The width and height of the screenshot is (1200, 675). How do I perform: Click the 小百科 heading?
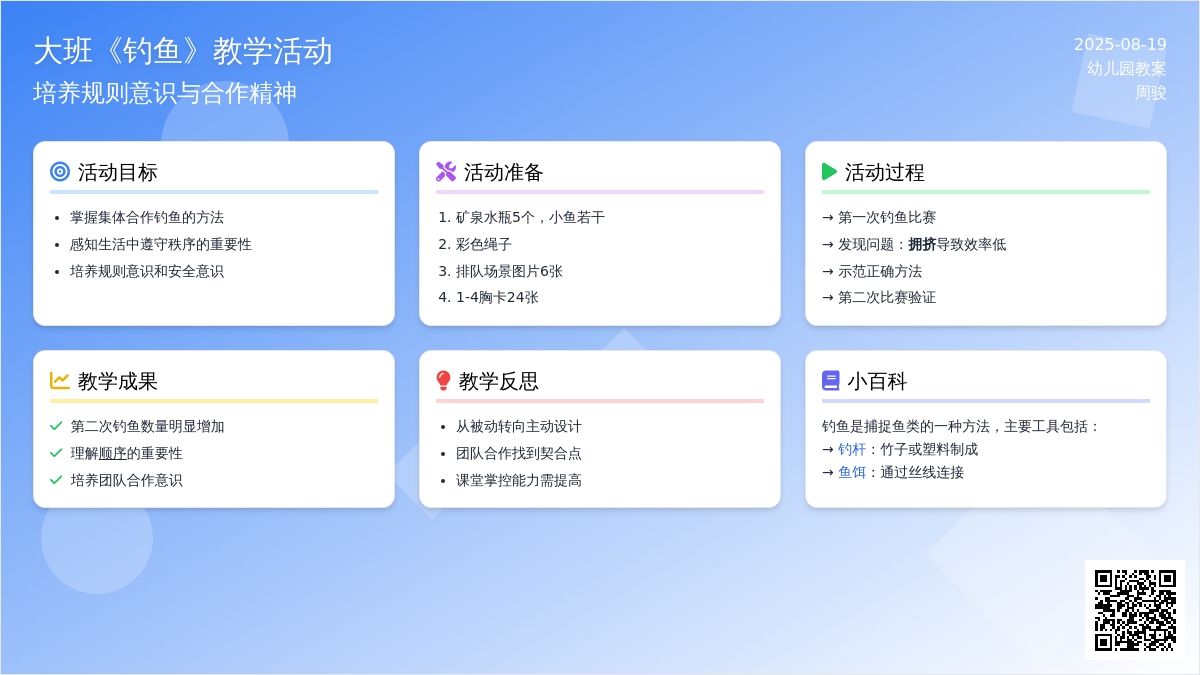[877, 381]
